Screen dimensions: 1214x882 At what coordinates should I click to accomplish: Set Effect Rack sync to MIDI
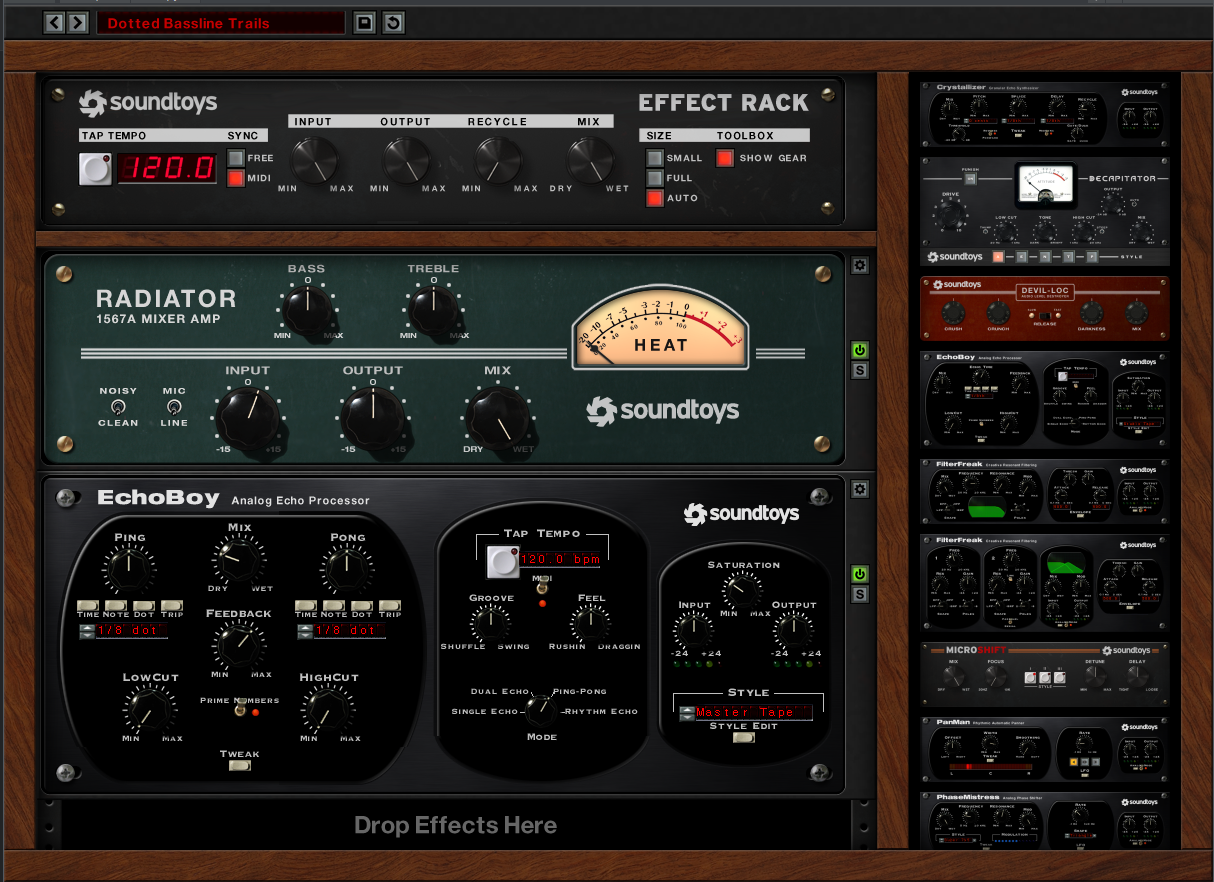coord(236,179)
